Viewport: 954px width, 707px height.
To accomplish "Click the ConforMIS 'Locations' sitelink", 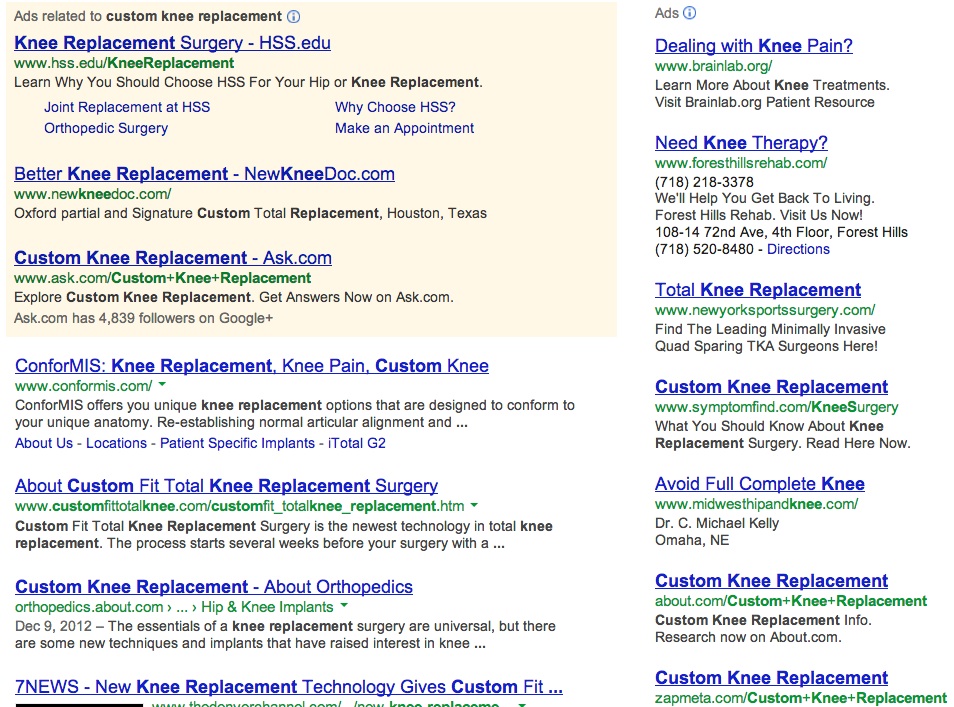I will pyautogui.click(x=116, y=443).
